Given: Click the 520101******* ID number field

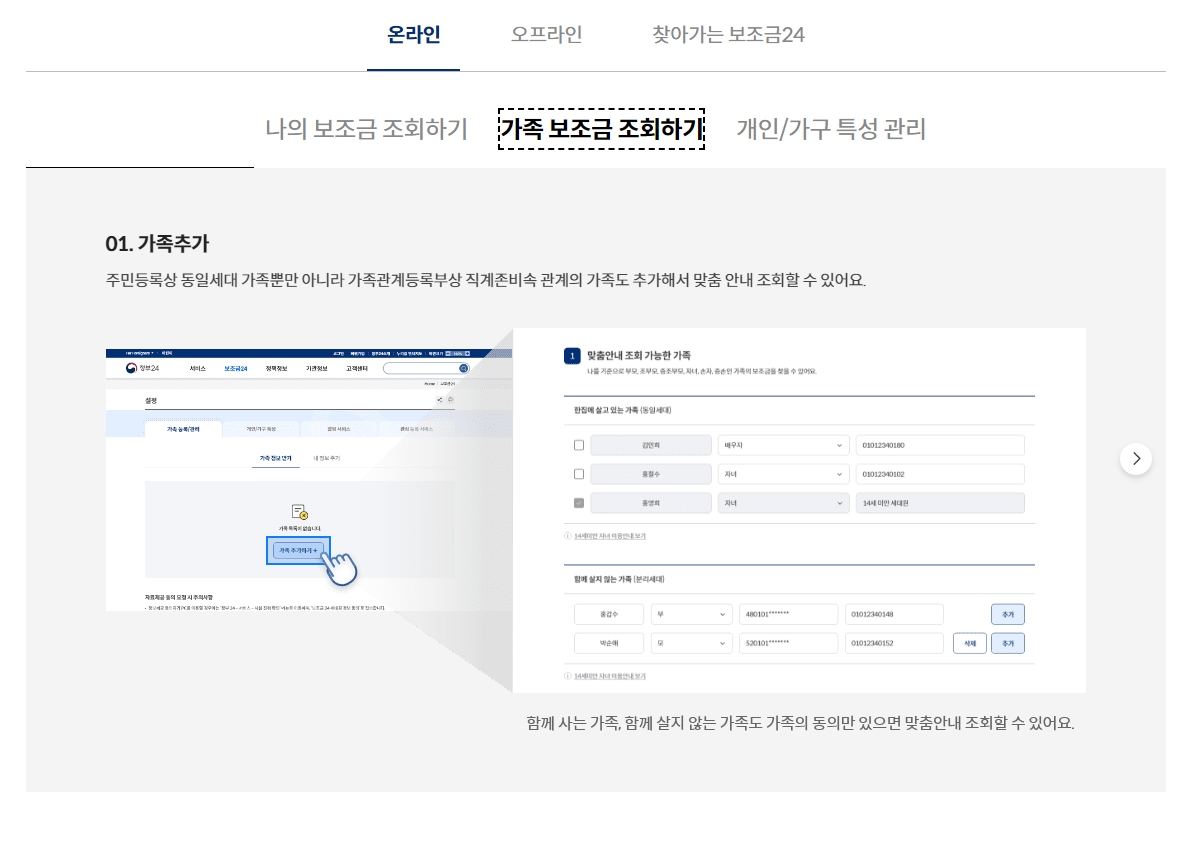Looking at the screenshot, I should point(787,643).
